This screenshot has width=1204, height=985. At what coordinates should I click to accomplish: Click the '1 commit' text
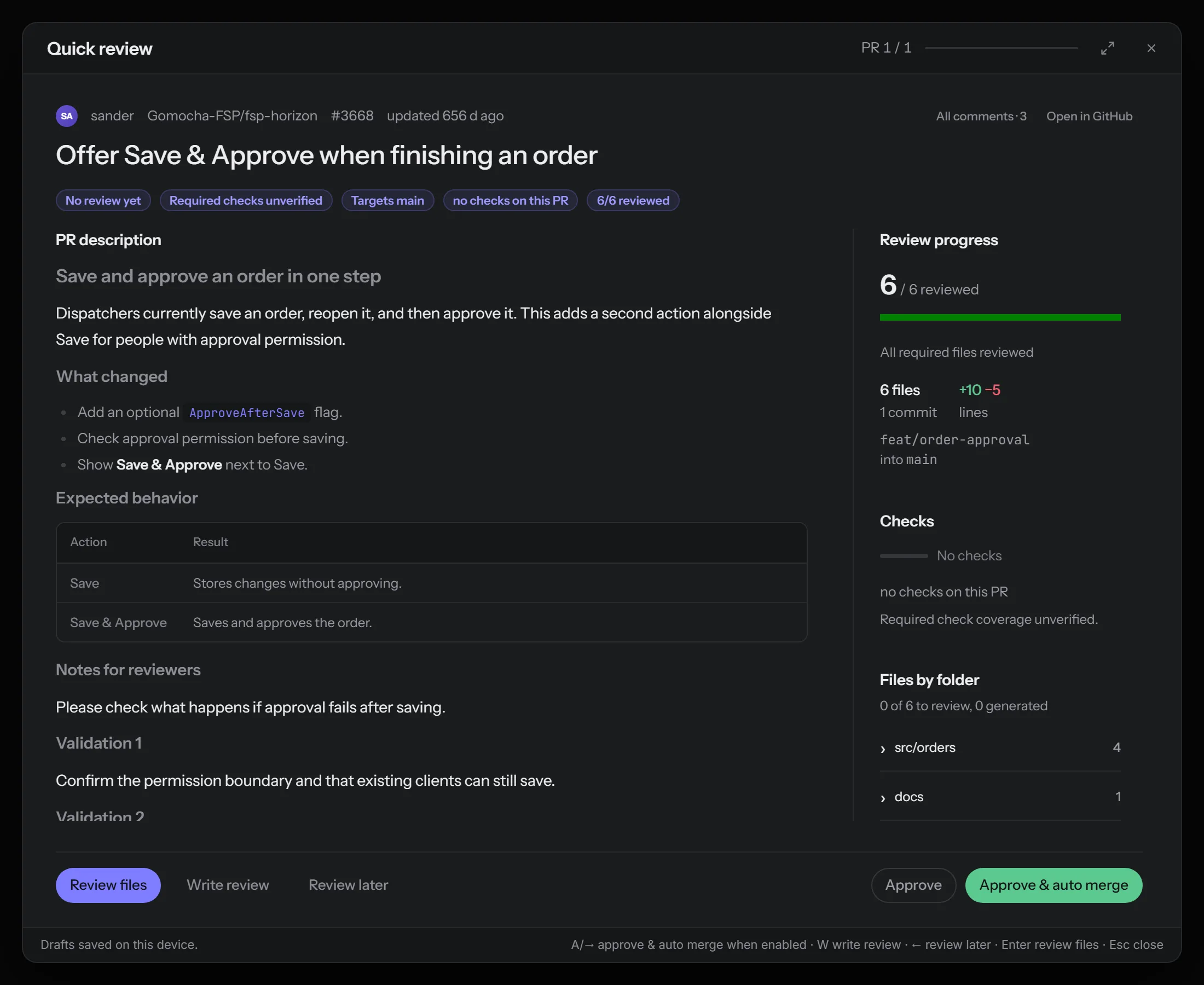908,413
